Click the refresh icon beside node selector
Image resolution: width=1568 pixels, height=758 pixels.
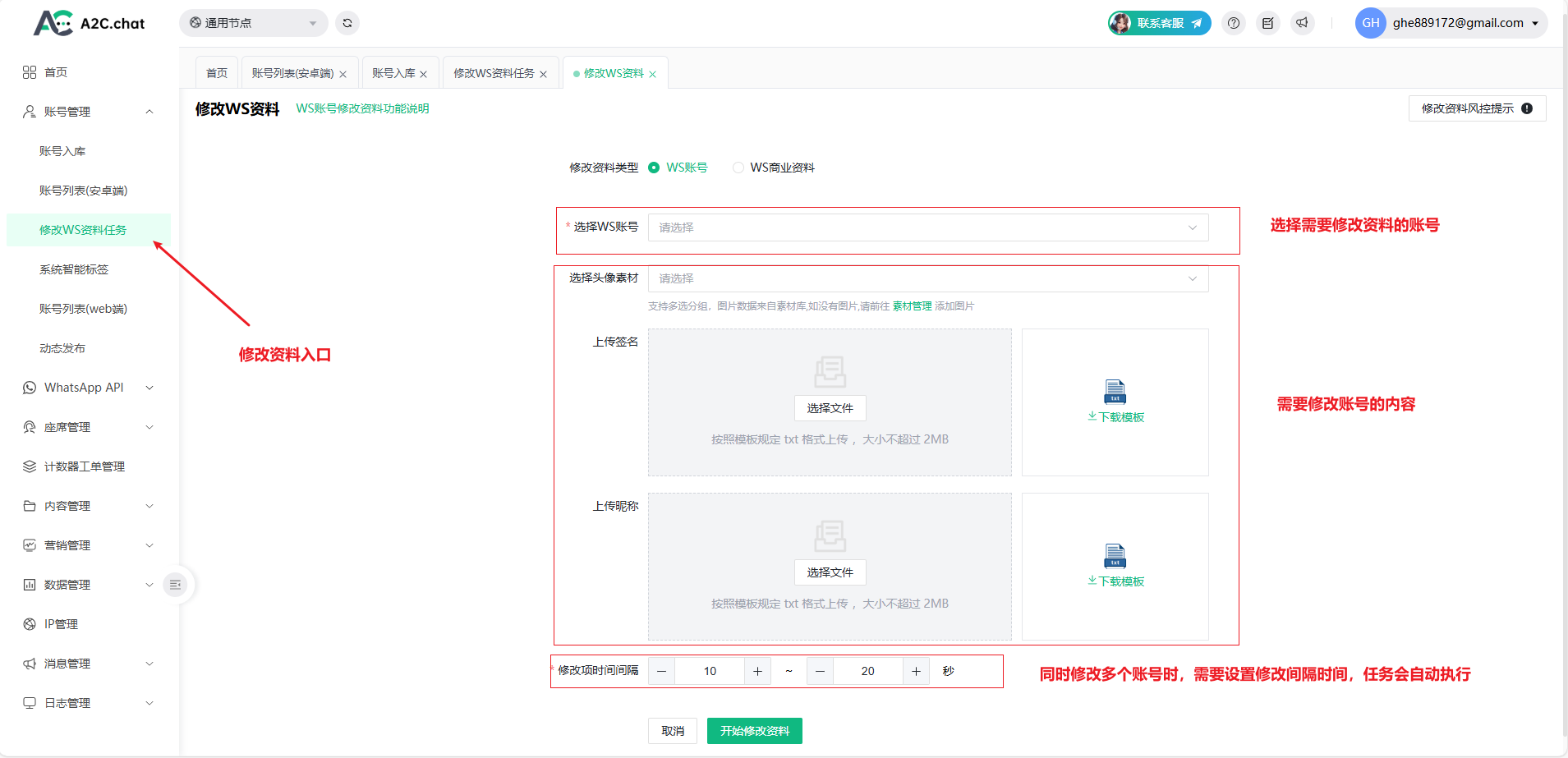coord(347,23)
